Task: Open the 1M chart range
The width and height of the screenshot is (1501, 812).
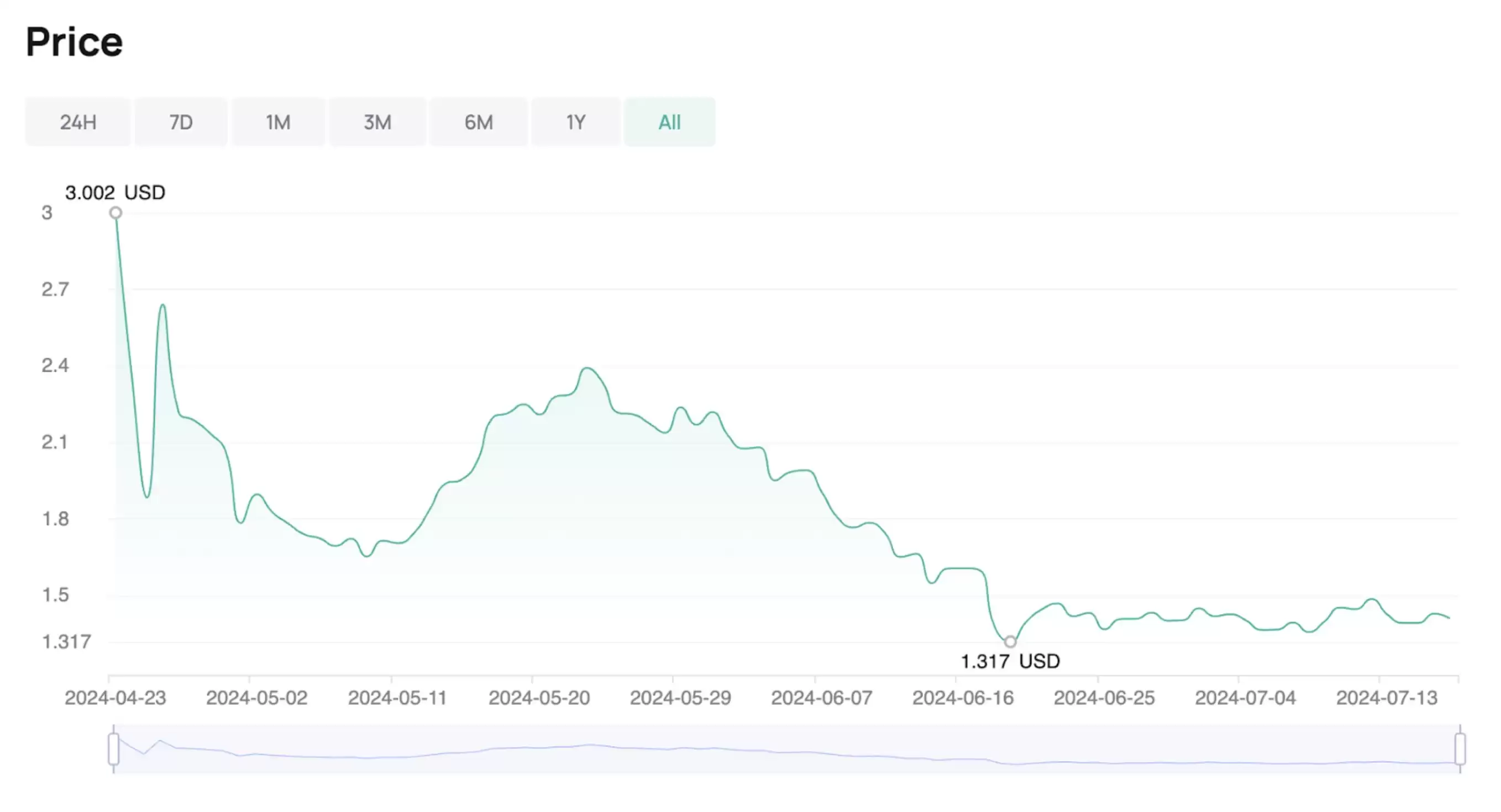Action: (278, 122)
